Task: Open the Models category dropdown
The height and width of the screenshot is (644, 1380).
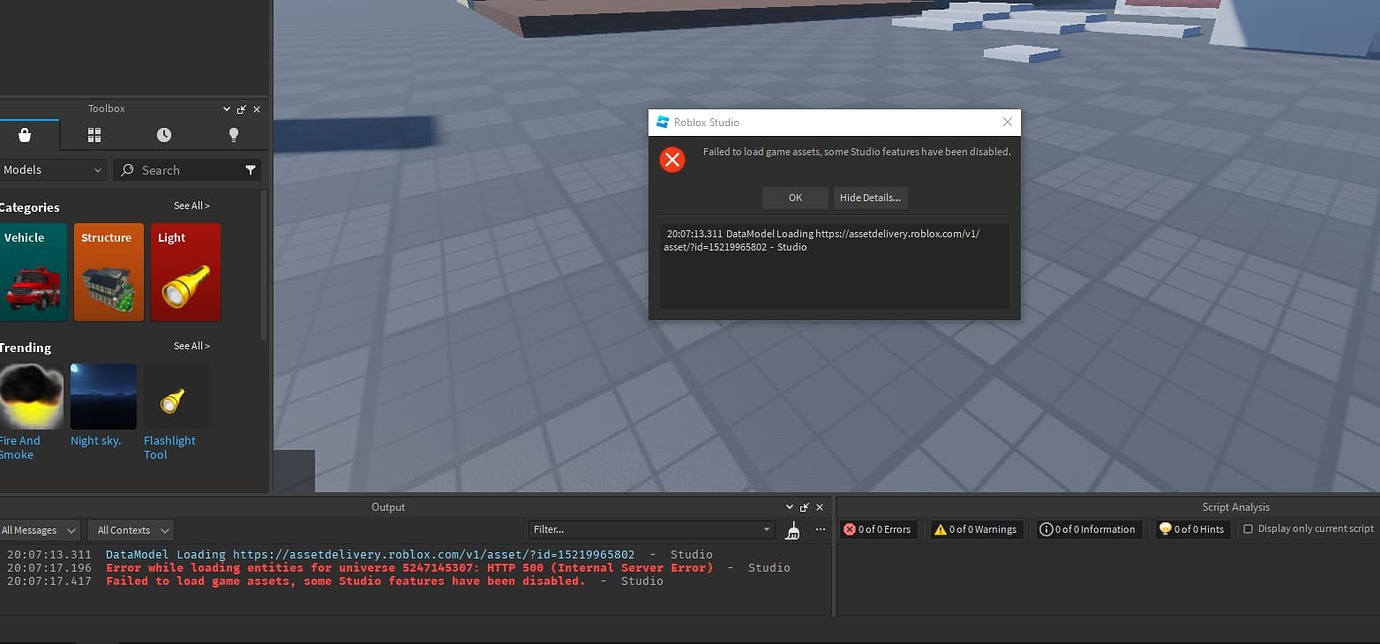Action: click(50, 169)
